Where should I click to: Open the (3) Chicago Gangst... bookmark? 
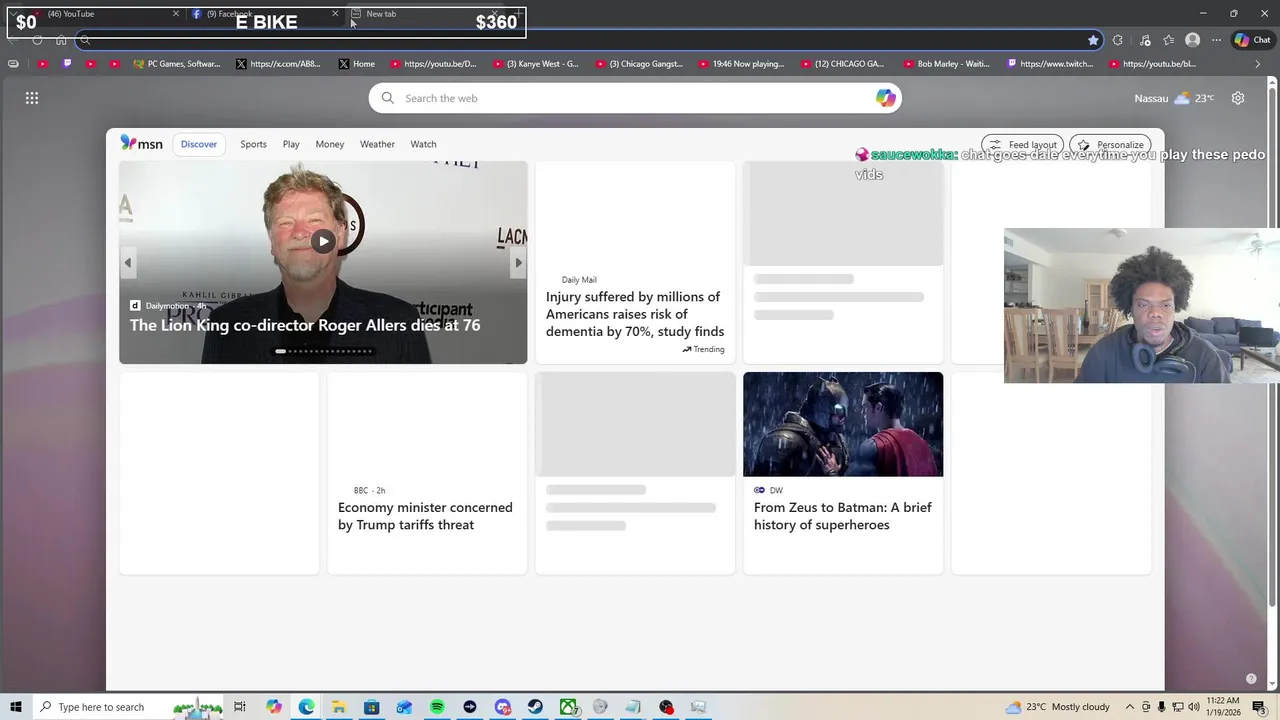point(638,64)
